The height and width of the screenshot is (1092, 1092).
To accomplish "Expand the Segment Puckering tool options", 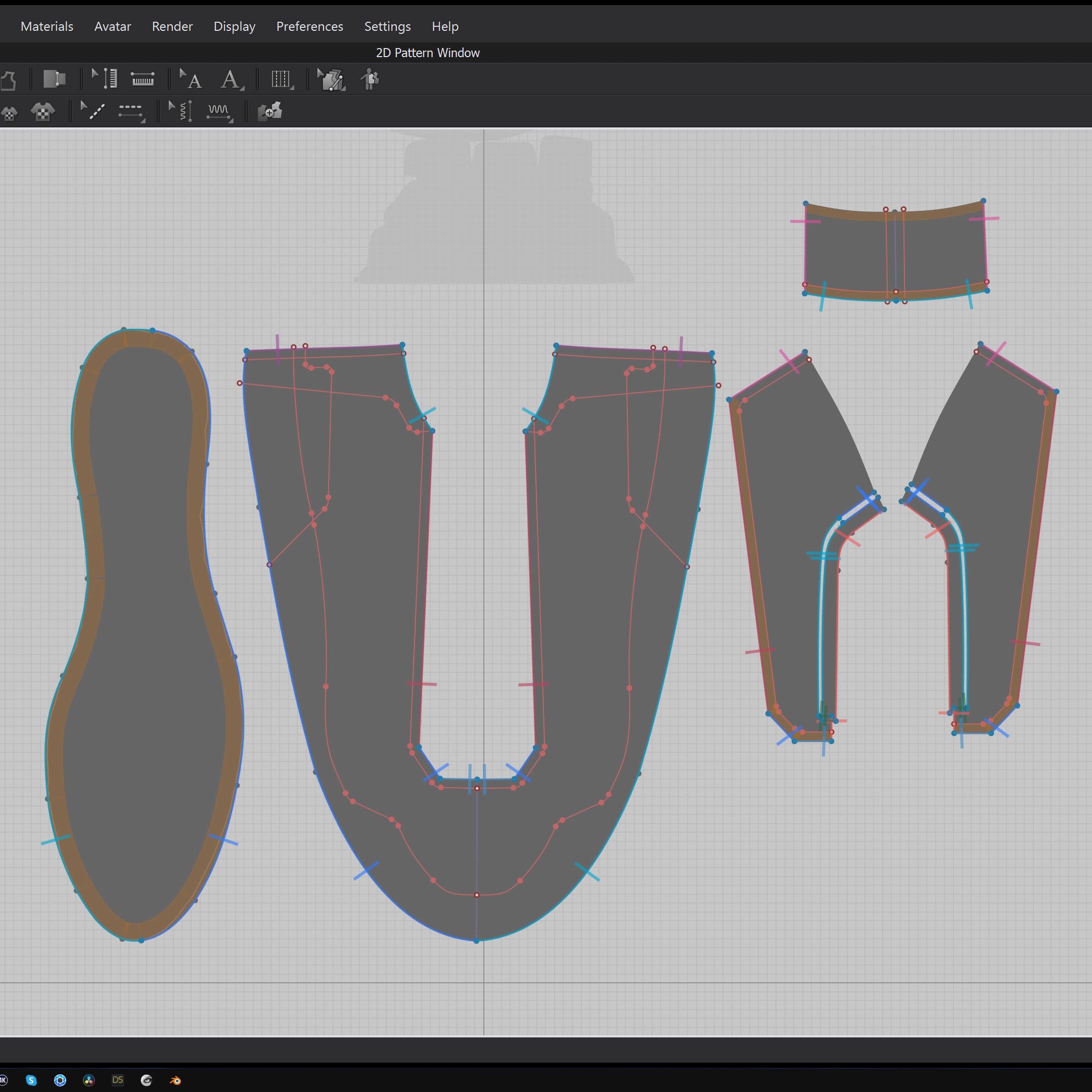I will 231,120.
